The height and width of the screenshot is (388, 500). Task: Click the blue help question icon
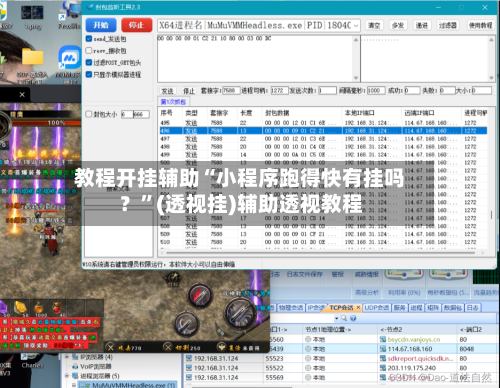[x=353, y=318]
